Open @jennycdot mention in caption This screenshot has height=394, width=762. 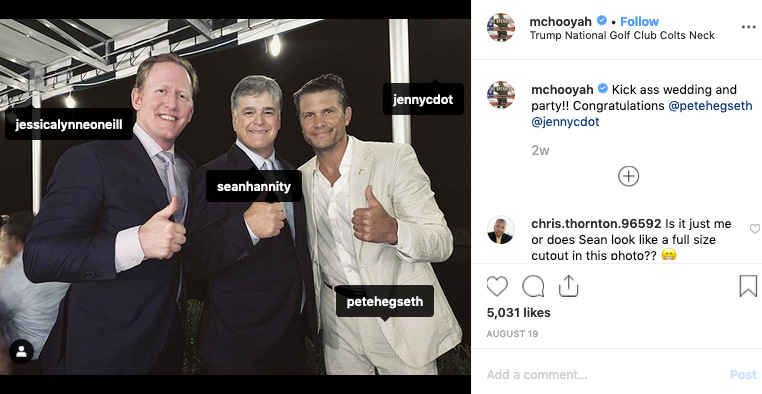[x=565, y=122]
